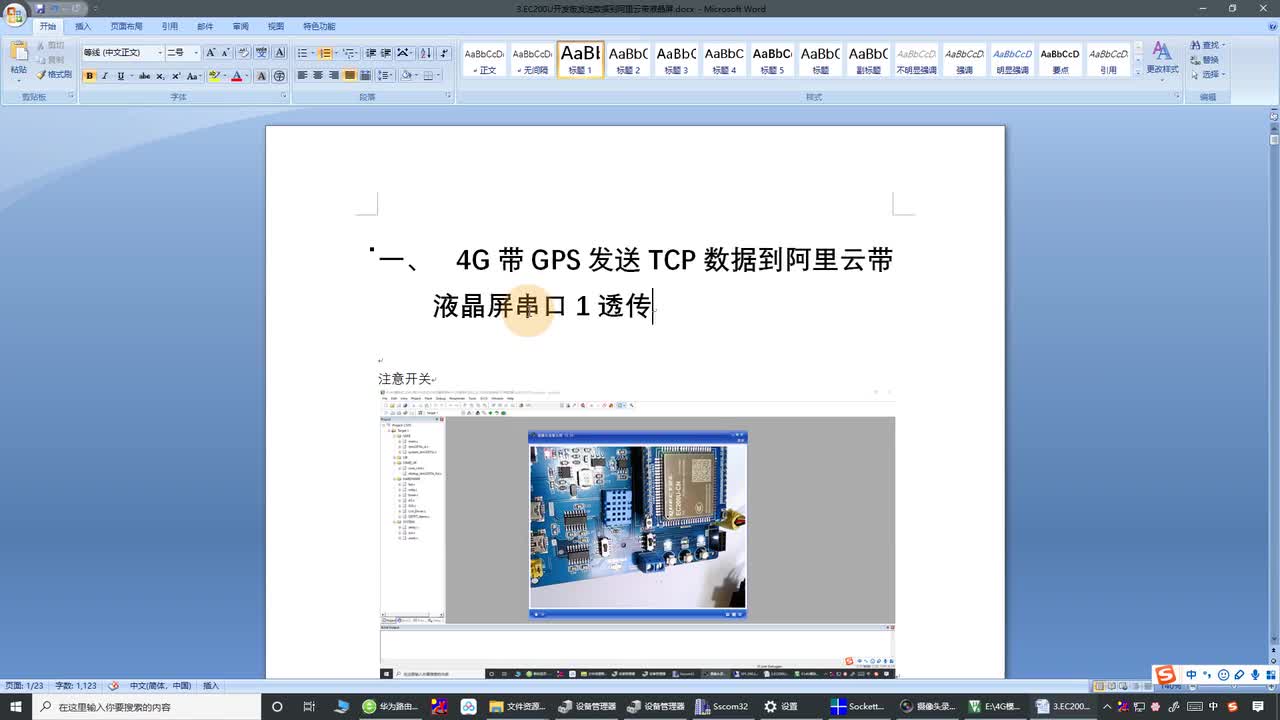Viewport: 1280px width, 720px height.
Task: Open the Change Case (Aa) menu
Action: click(193, 76)
